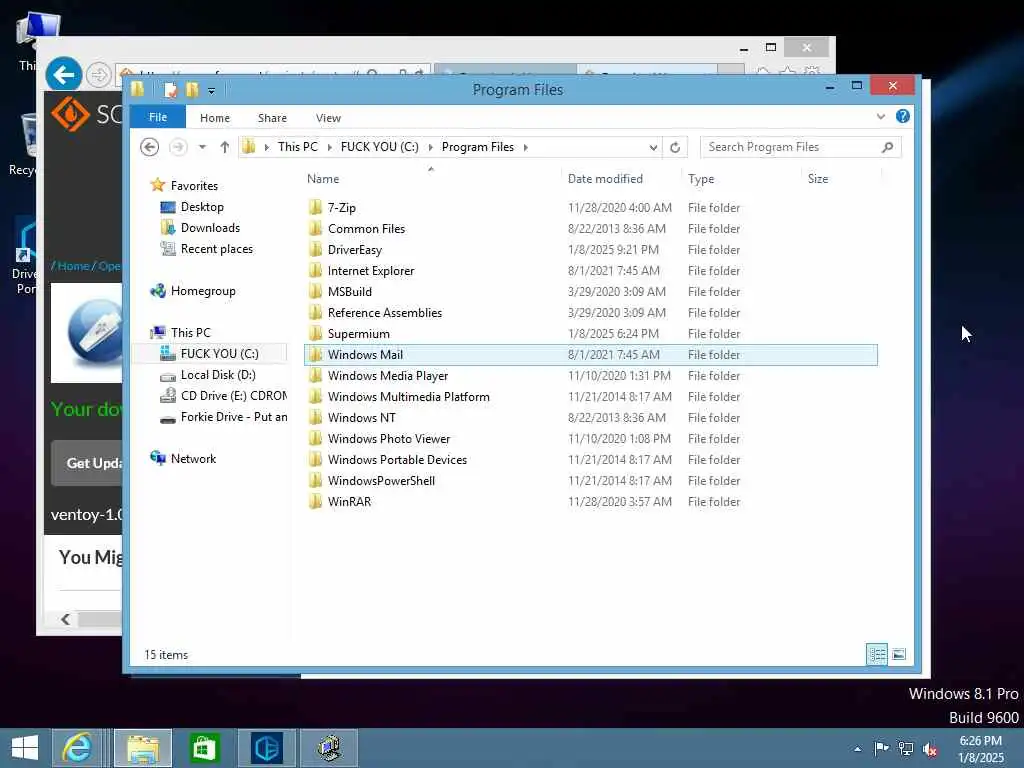Expand the address bar history dropdown
Screen dimensions: 1024x768
pos(652,148)
